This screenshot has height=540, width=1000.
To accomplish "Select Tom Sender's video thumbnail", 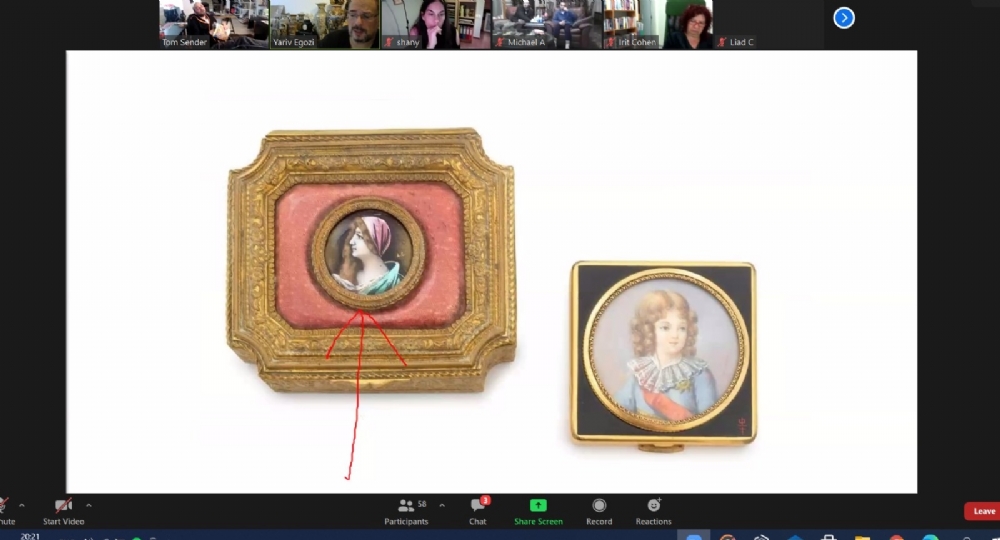I will [x=214, y=24].
